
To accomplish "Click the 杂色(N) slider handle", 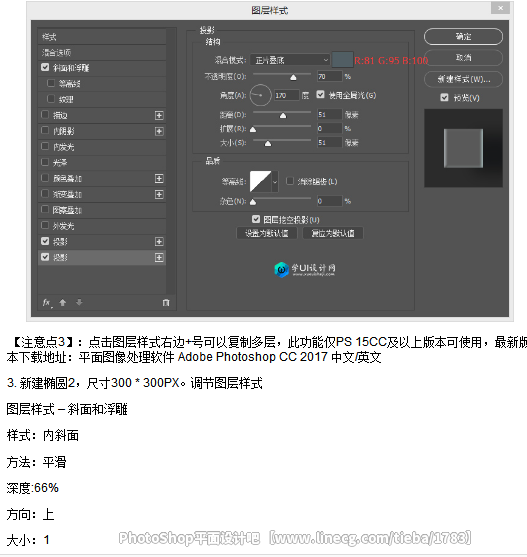I will point(253,202).
